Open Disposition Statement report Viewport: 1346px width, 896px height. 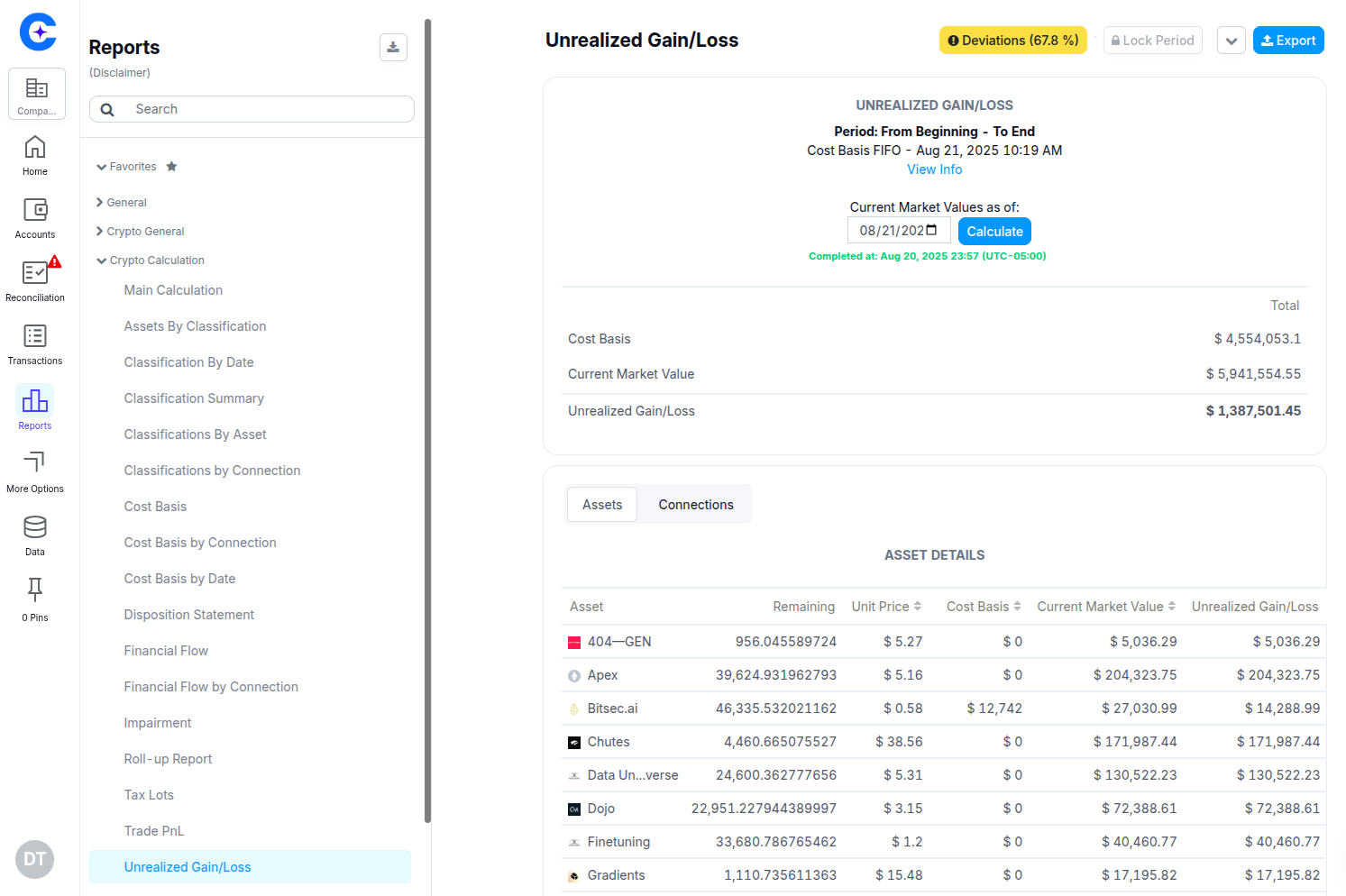(189, 615)
